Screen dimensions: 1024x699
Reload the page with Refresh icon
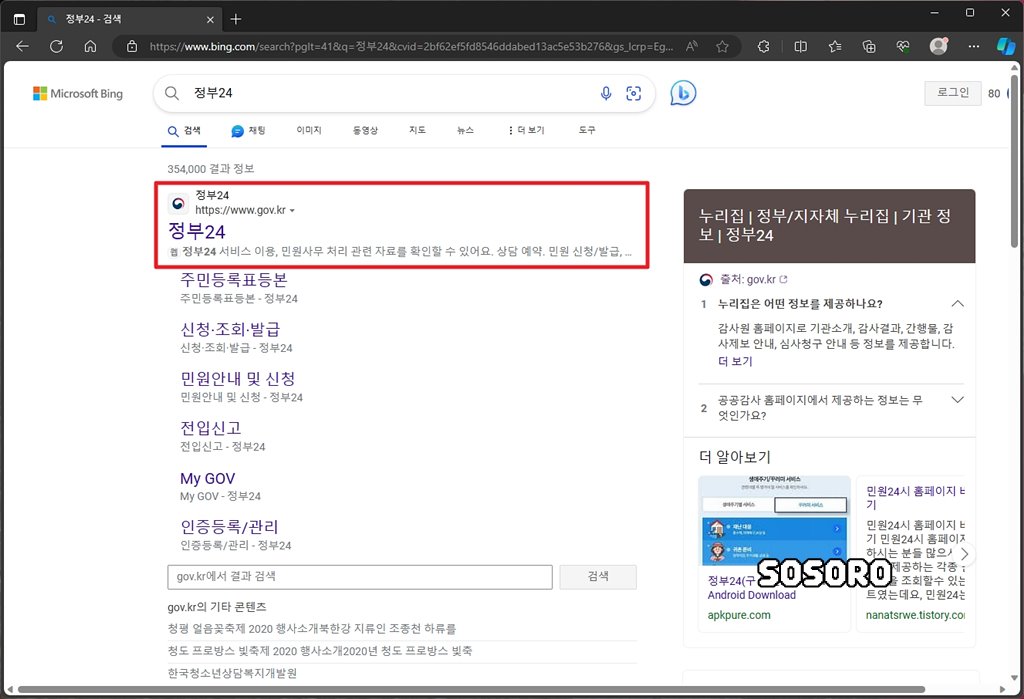pyautogui.click(x=57, y=46)
